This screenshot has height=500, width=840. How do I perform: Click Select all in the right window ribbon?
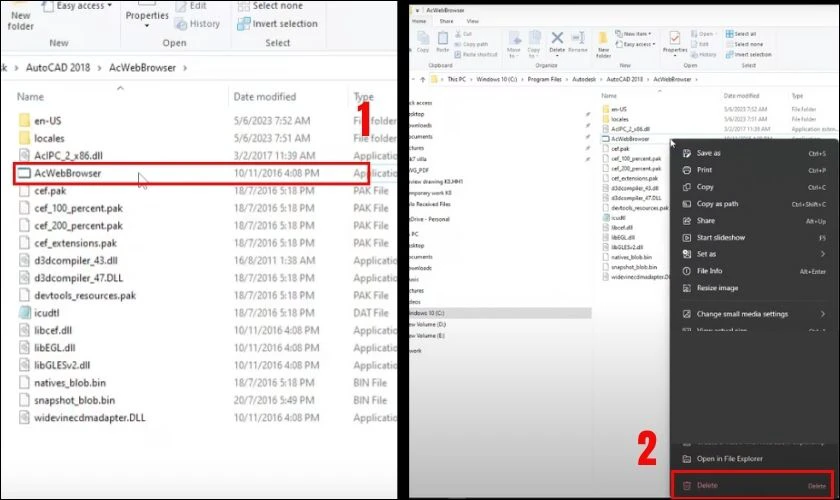click(x=743, y=32)
